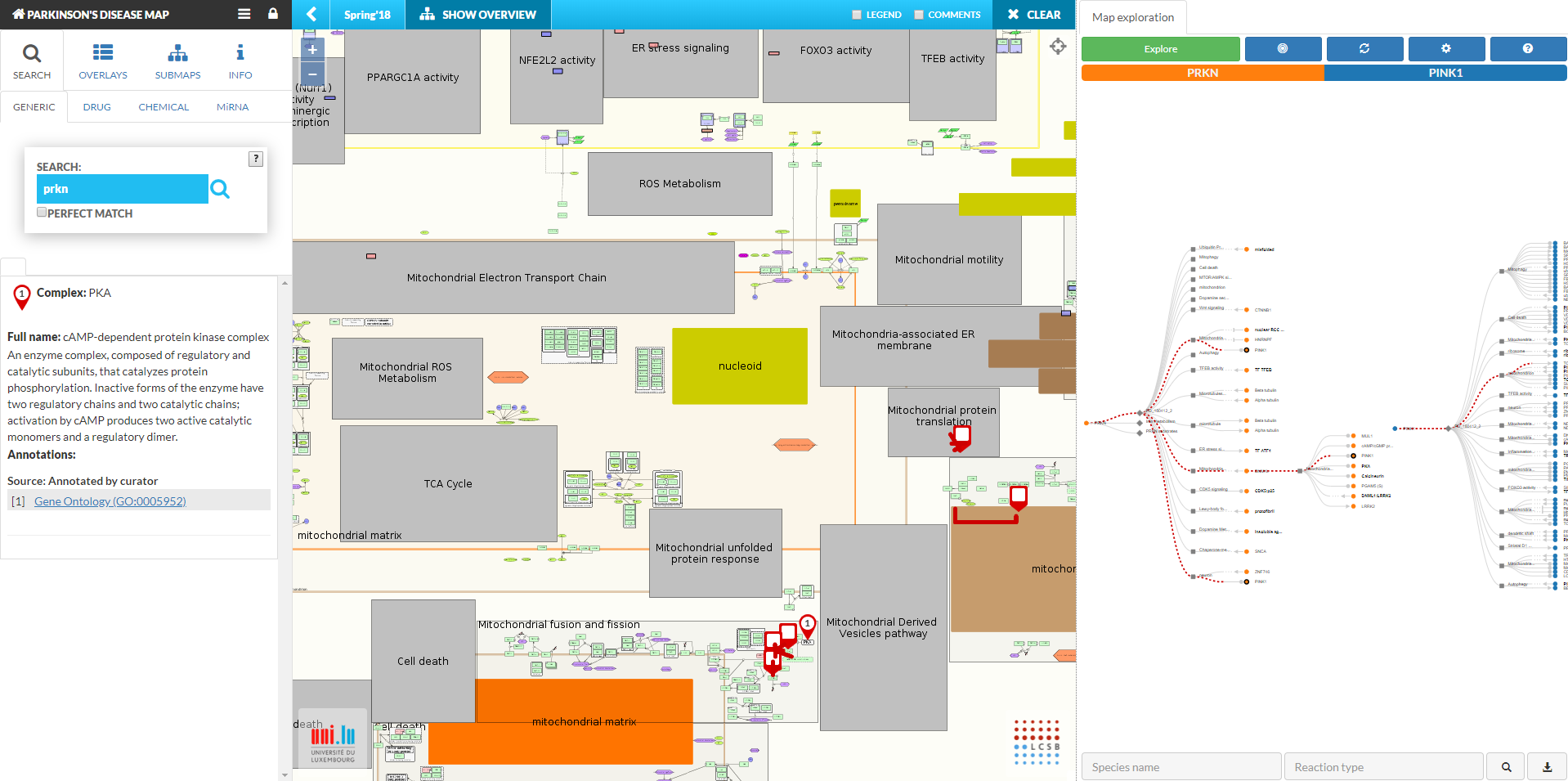Image resolution: width=1568 pixels, height=781 pixels.
Task: Select the Drug search tab
Action: [96, 107]
